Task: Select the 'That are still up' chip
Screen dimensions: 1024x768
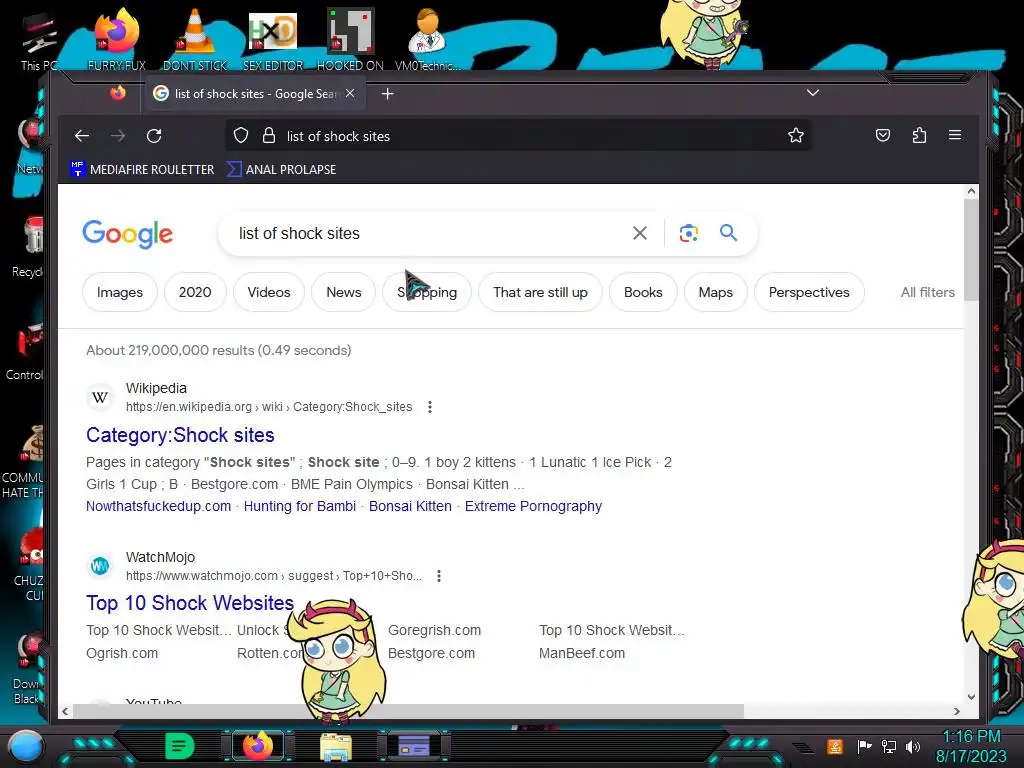Action: (x=540, y=293)
